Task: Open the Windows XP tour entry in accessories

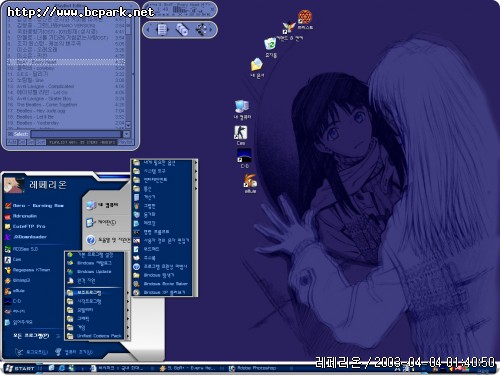Action: 159,293
